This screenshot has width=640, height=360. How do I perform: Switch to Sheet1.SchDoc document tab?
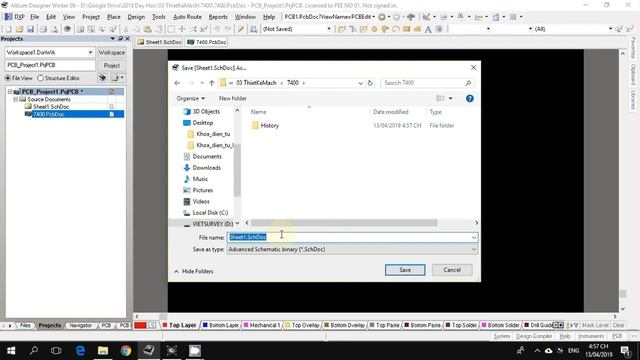[x=160, y=42]
